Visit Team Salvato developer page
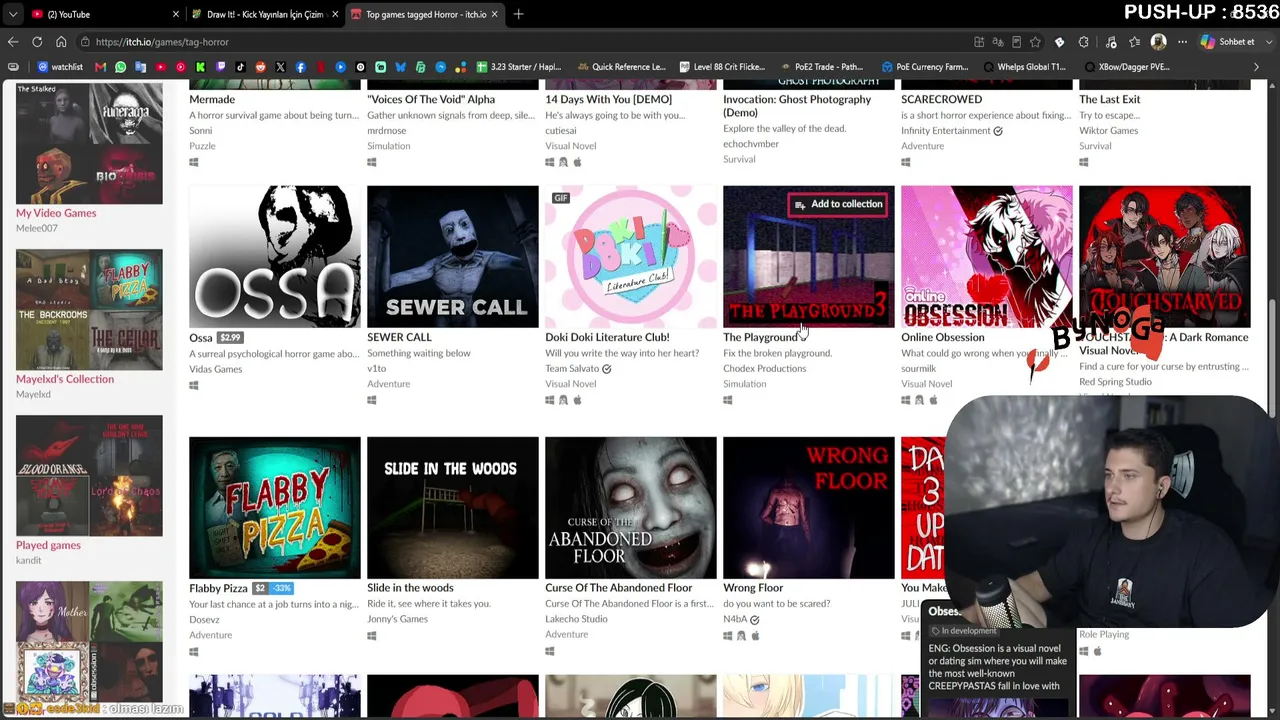Image resolution: width=1280 pixels, height=720 pixels. tap(572, 369)
